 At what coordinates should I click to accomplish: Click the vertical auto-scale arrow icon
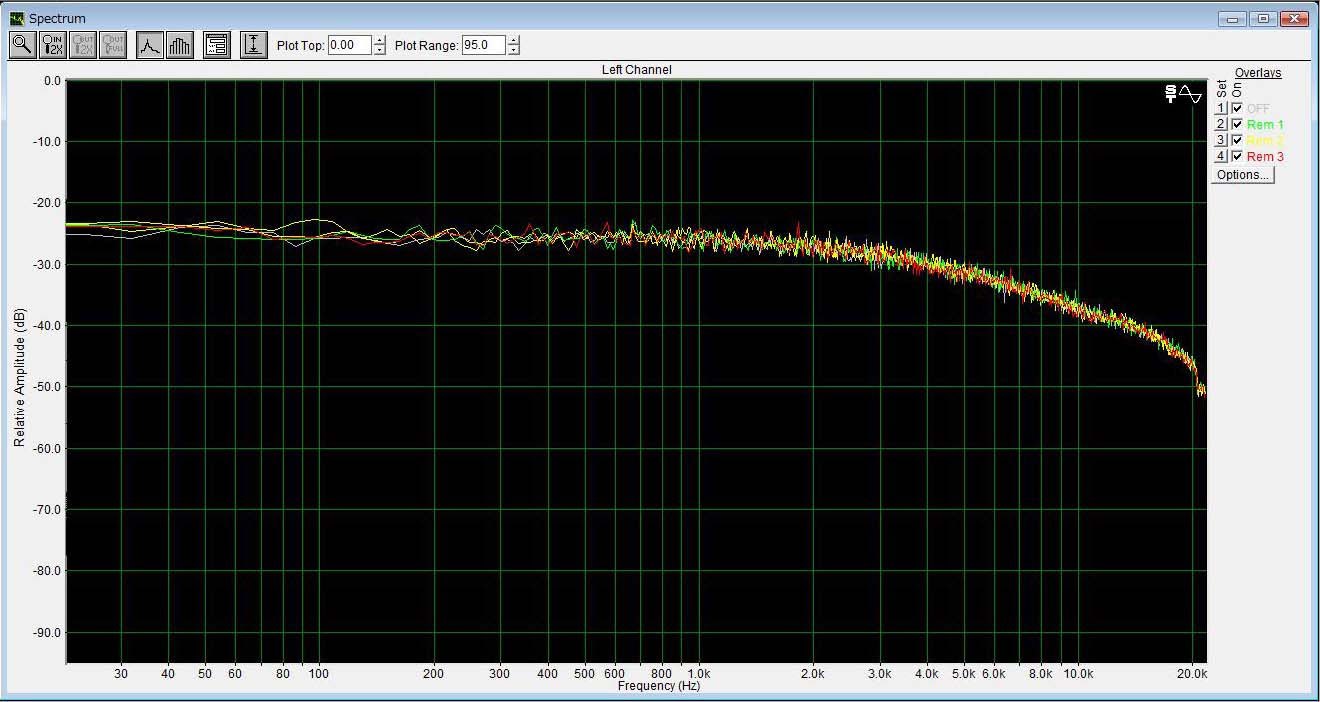coord(254,45)
